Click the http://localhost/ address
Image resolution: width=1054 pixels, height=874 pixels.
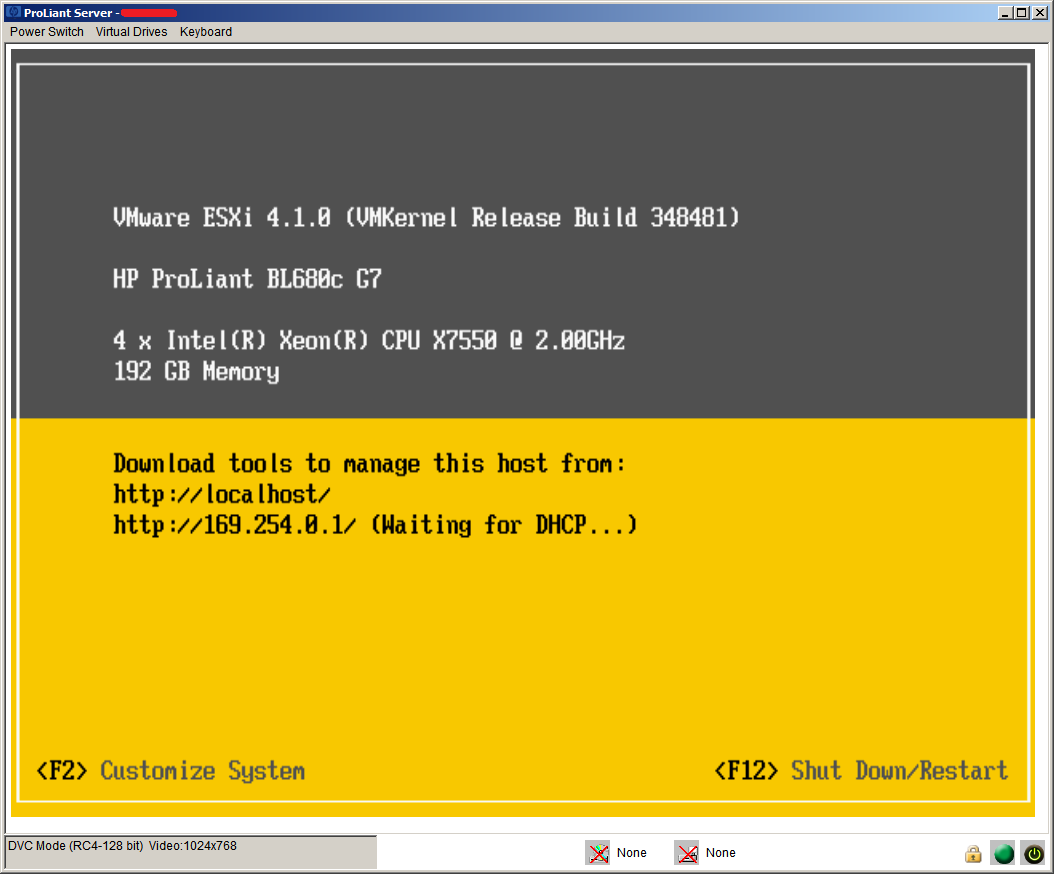[222, 494]
